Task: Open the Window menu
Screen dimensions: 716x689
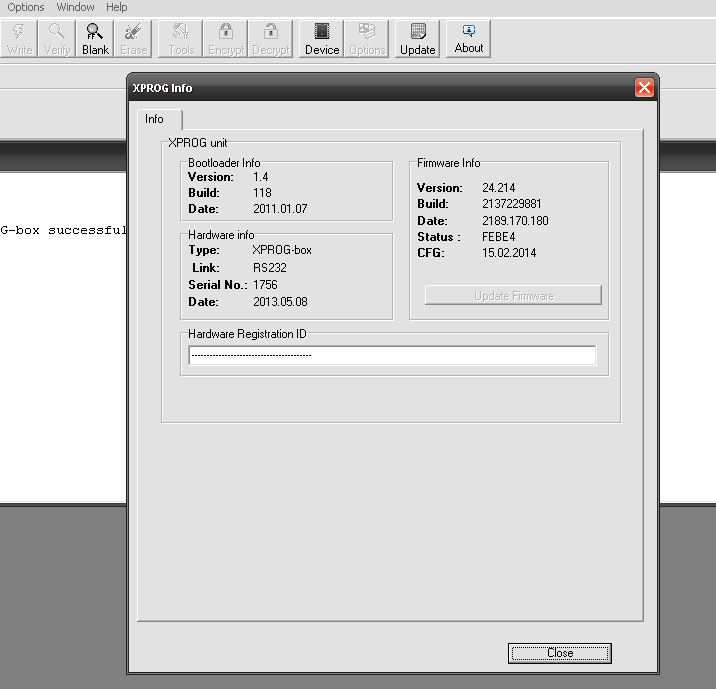Action: [75, 7]
